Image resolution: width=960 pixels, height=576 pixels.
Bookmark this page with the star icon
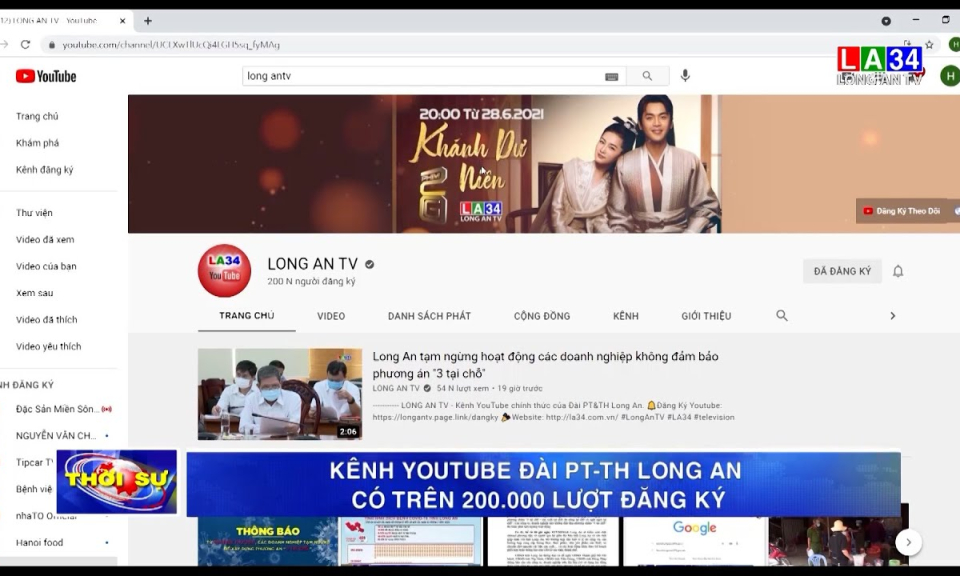tap(929, 45)
